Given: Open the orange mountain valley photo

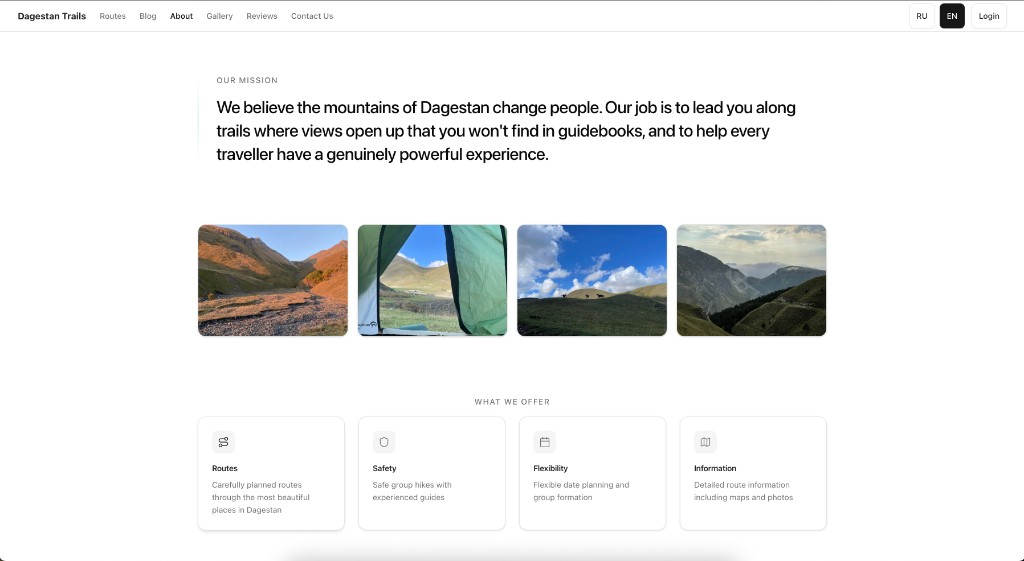Looking at the screenshot, I should [x=273, y=280].
